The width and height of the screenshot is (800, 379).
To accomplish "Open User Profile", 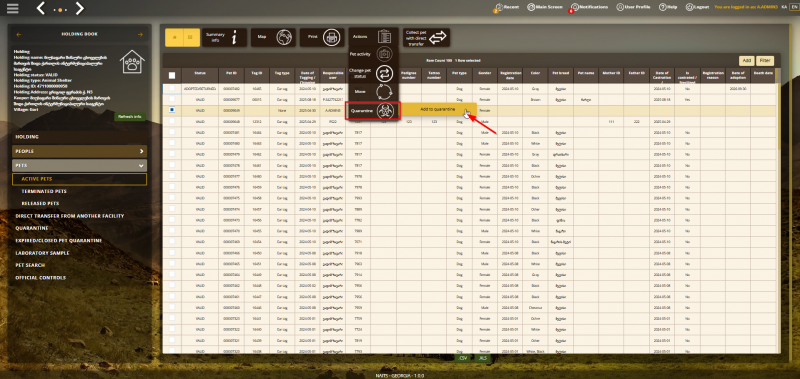I will tap(633, 7).
